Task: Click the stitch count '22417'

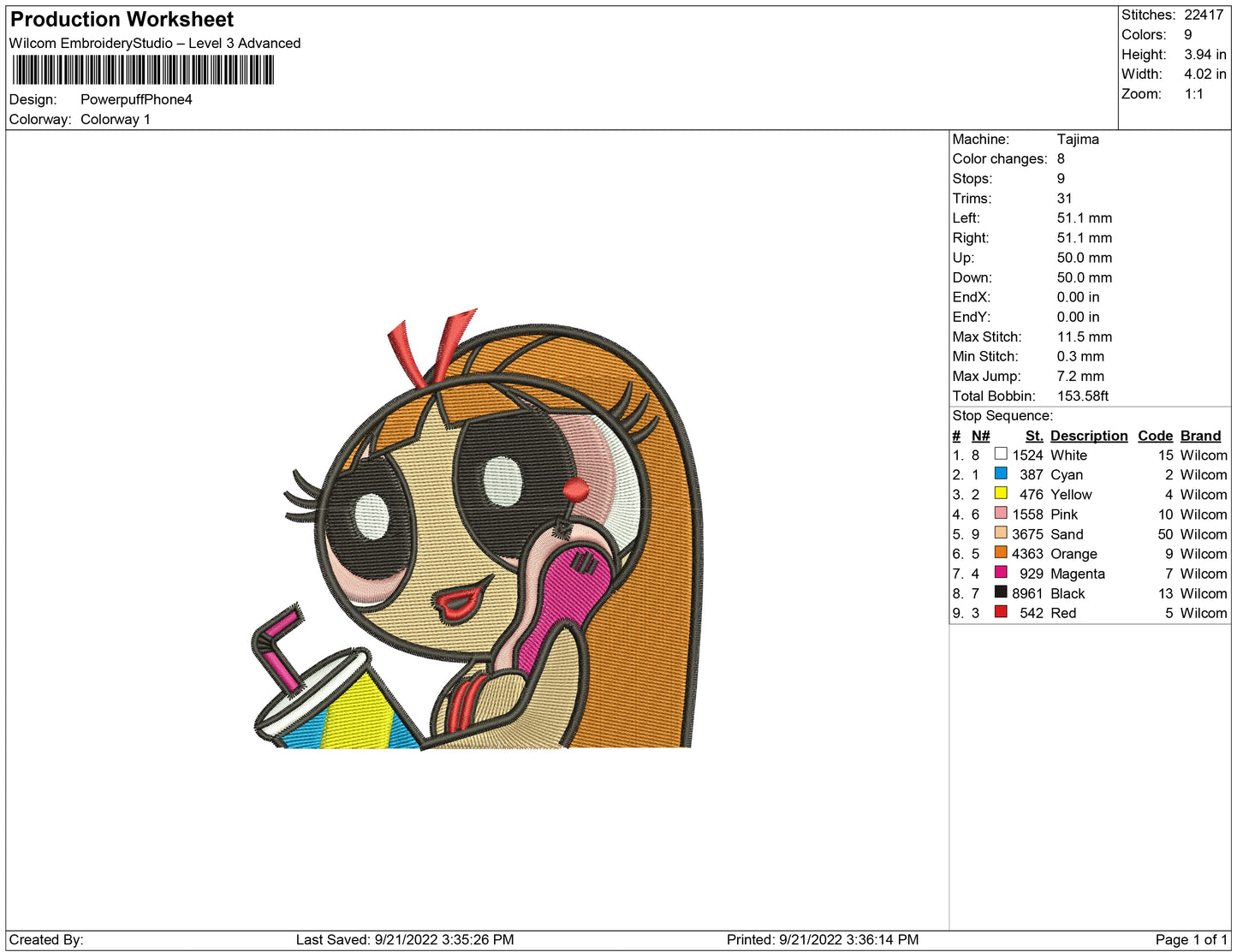Action: click(1204, 15)
